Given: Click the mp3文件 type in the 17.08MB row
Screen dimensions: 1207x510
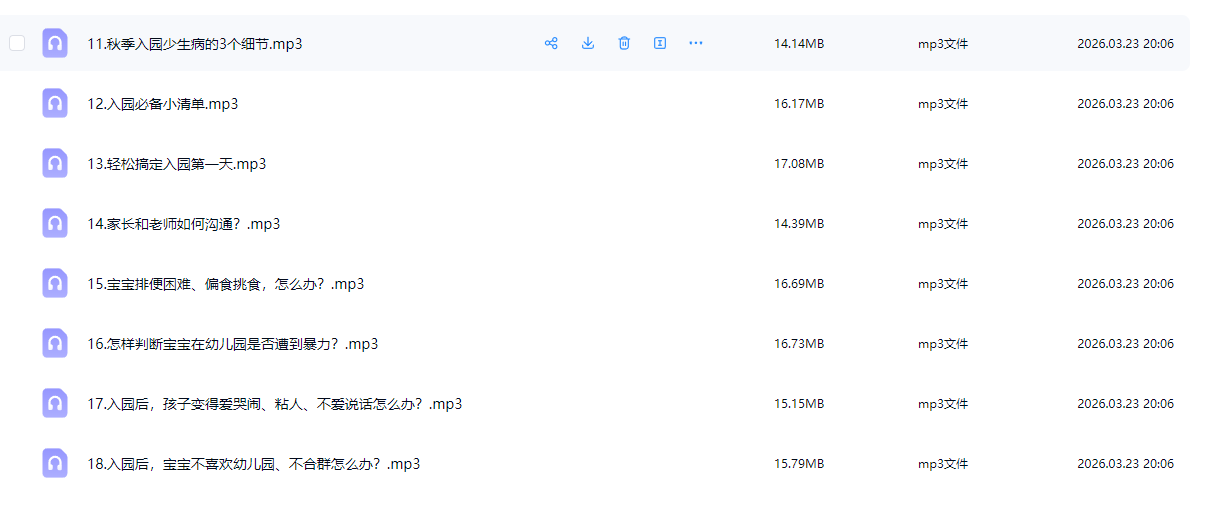Looking at the screenshot, I should tap(943, 164).
